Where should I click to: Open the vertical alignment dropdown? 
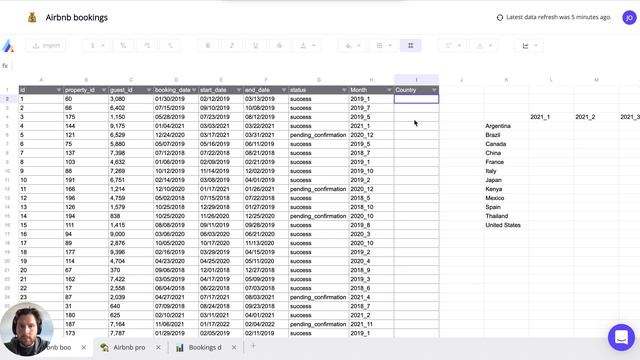point(483,45)
